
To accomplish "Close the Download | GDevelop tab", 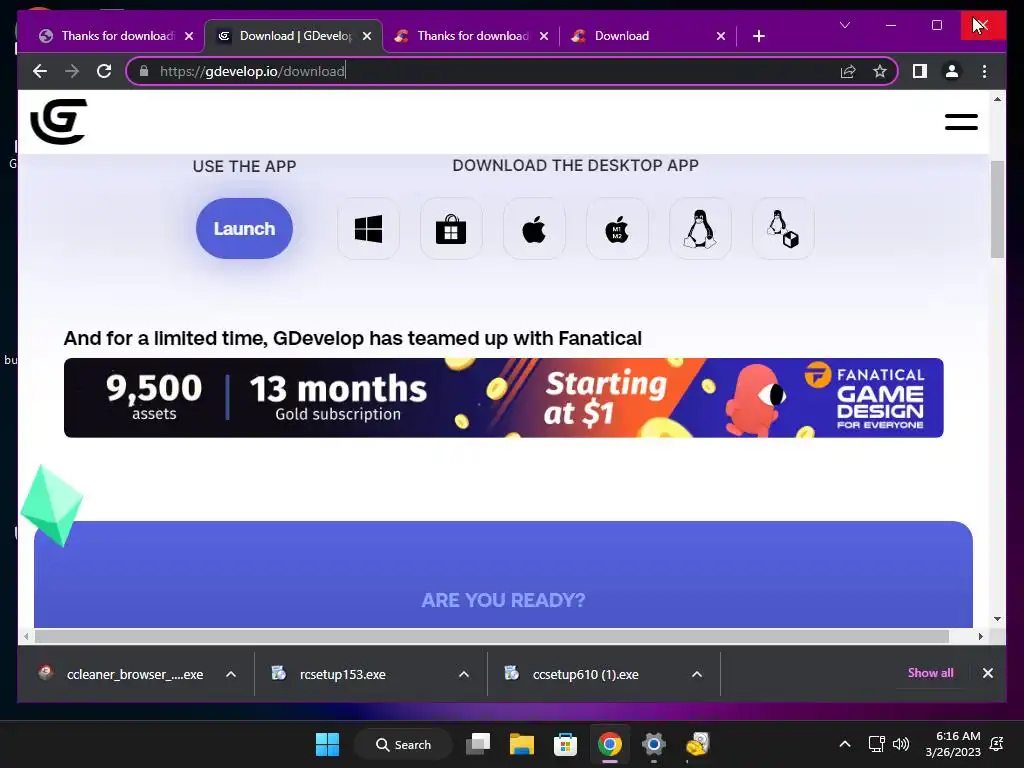I will click(367, 36).
